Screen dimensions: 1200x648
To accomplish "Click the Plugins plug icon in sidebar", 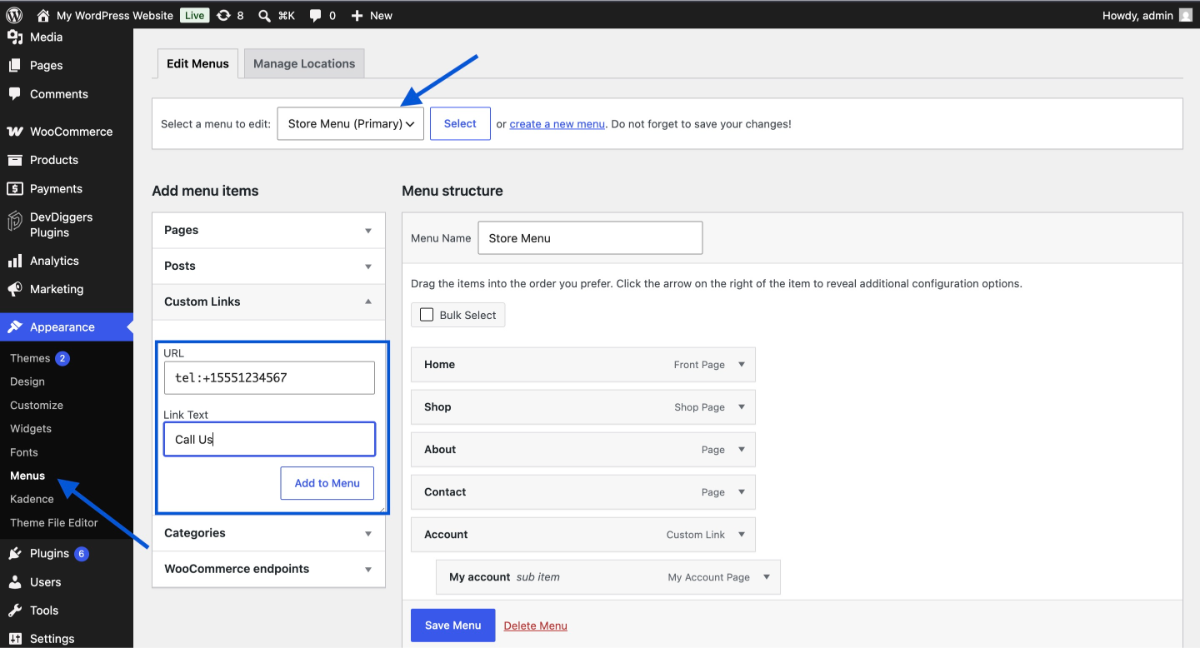I will [x=14, y=553].
